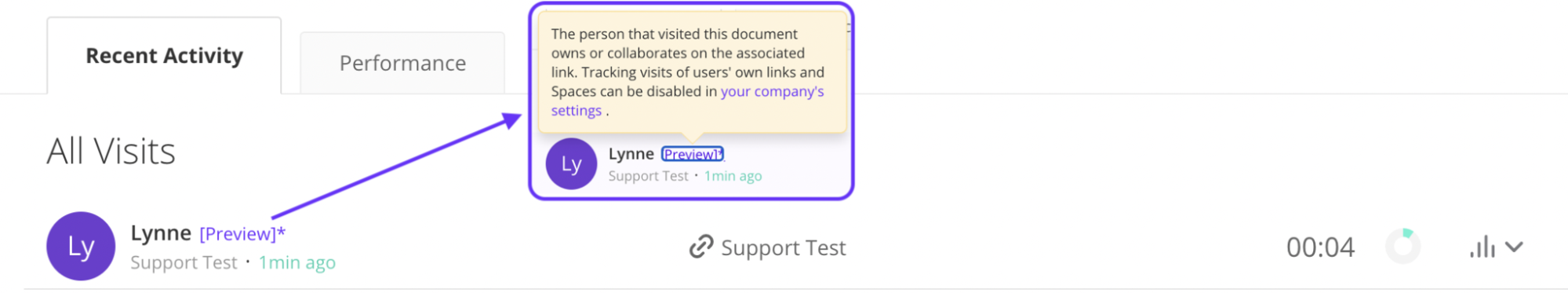The image size is (1568, 293).
Task: Click the Ly avatar inside the highlighted callout
Action: pos(571,163)
